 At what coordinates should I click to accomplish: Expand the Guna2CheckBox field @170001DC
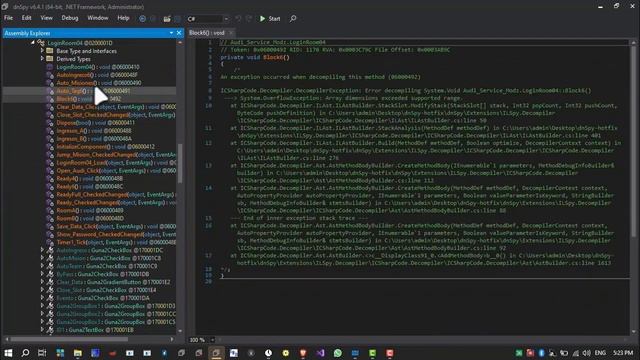point(42,250)
